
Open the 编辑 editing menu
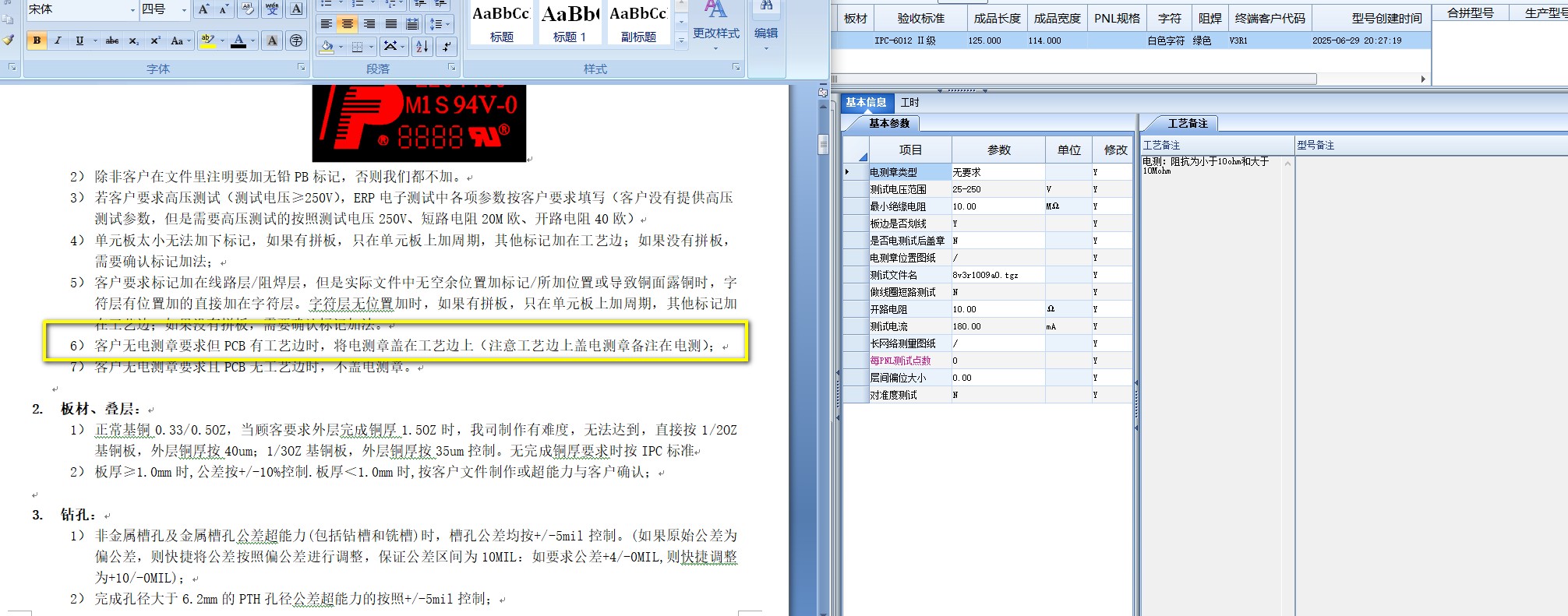pyautogui.click(x=766, y=26)
